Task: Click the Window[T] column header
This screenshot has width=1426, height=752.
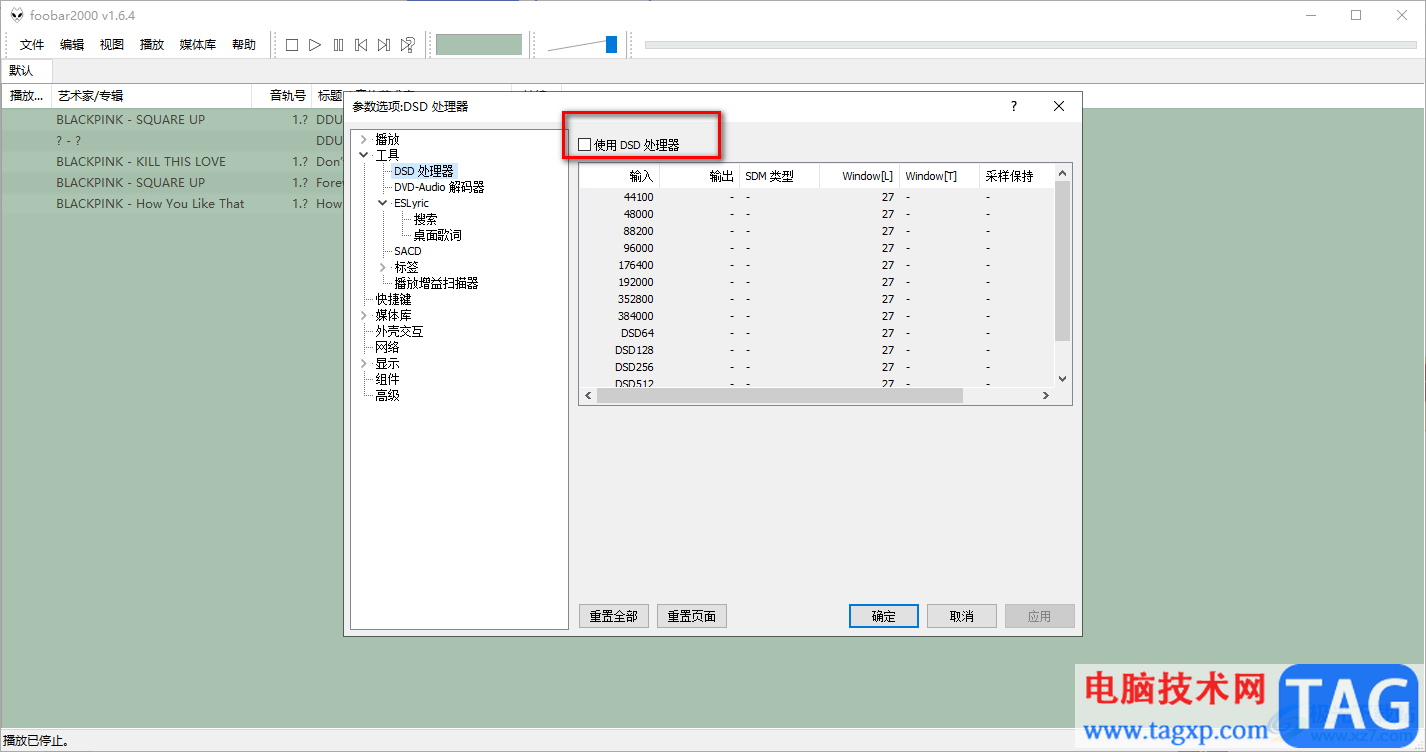Action: pyautogui.click(x=939, y=176)
